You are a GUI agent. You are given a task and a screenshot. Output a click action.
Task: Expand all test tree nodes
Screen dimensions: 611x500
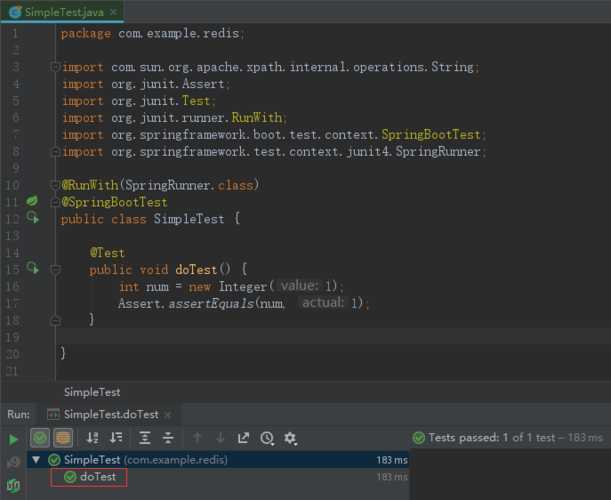(145, 438)
